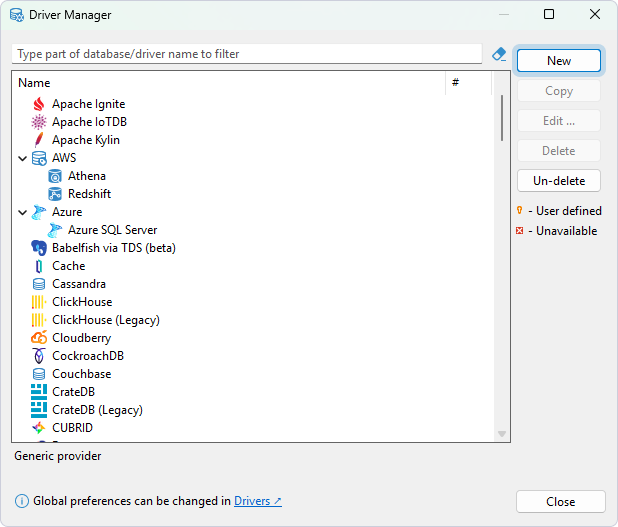The height and width of the screenshot is (527, 618).
Task: Select the ClickHouse (Legacy) driver
Action: 106,320
